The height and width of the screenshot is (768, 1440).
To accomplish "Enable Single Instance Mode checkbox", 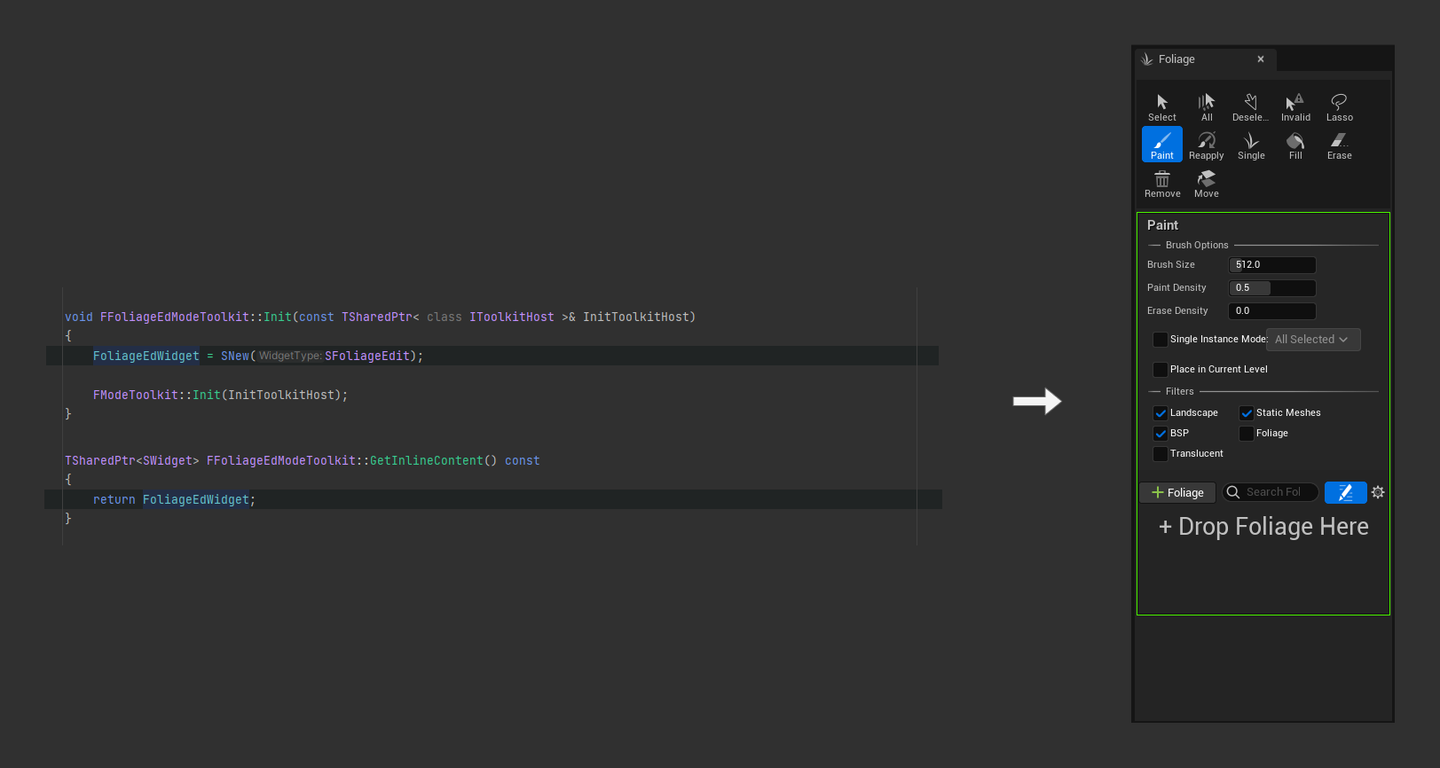I will click(1160, 340).
